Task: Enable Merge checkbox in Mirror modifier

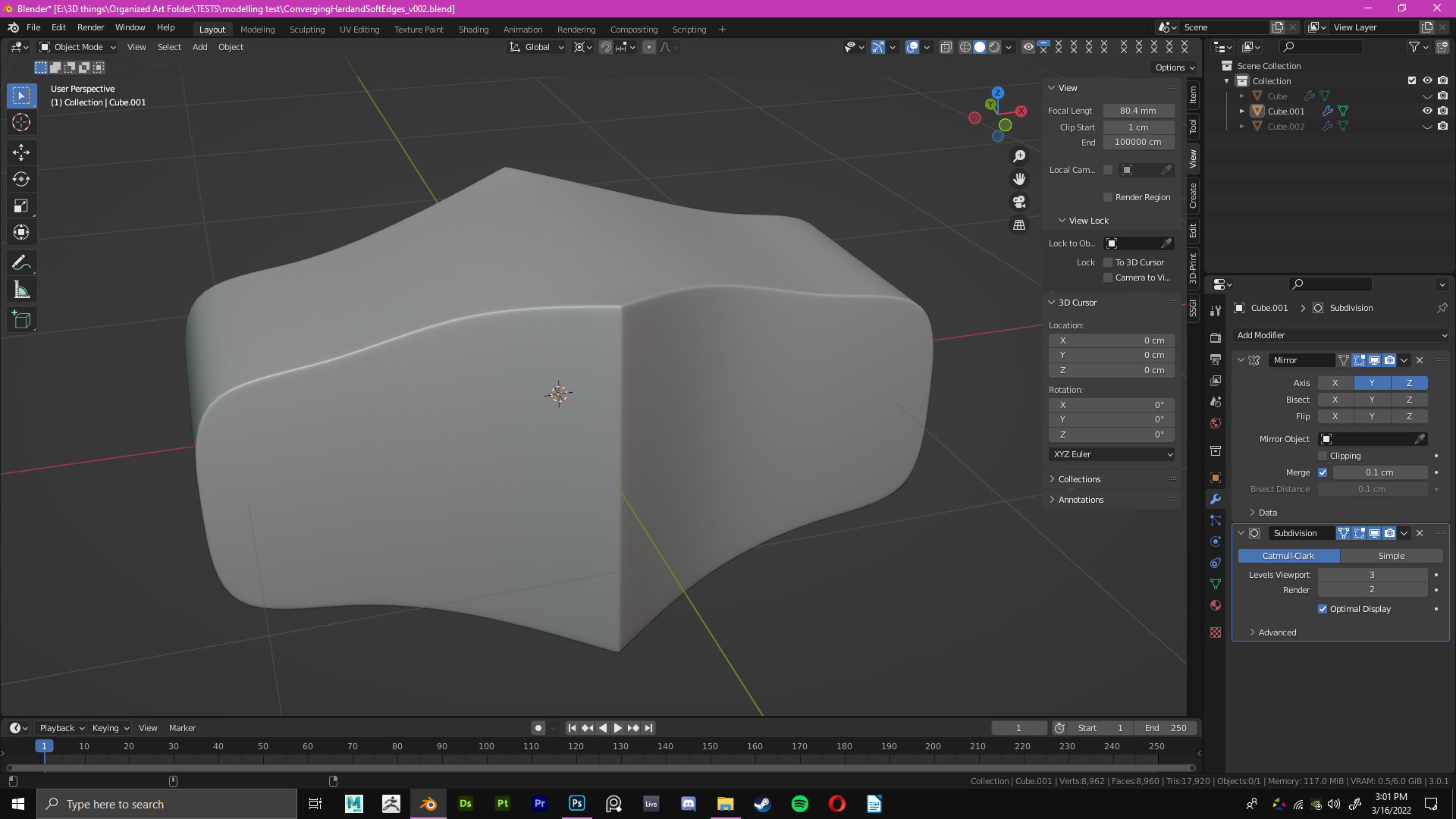Action: coord(1322,472)
